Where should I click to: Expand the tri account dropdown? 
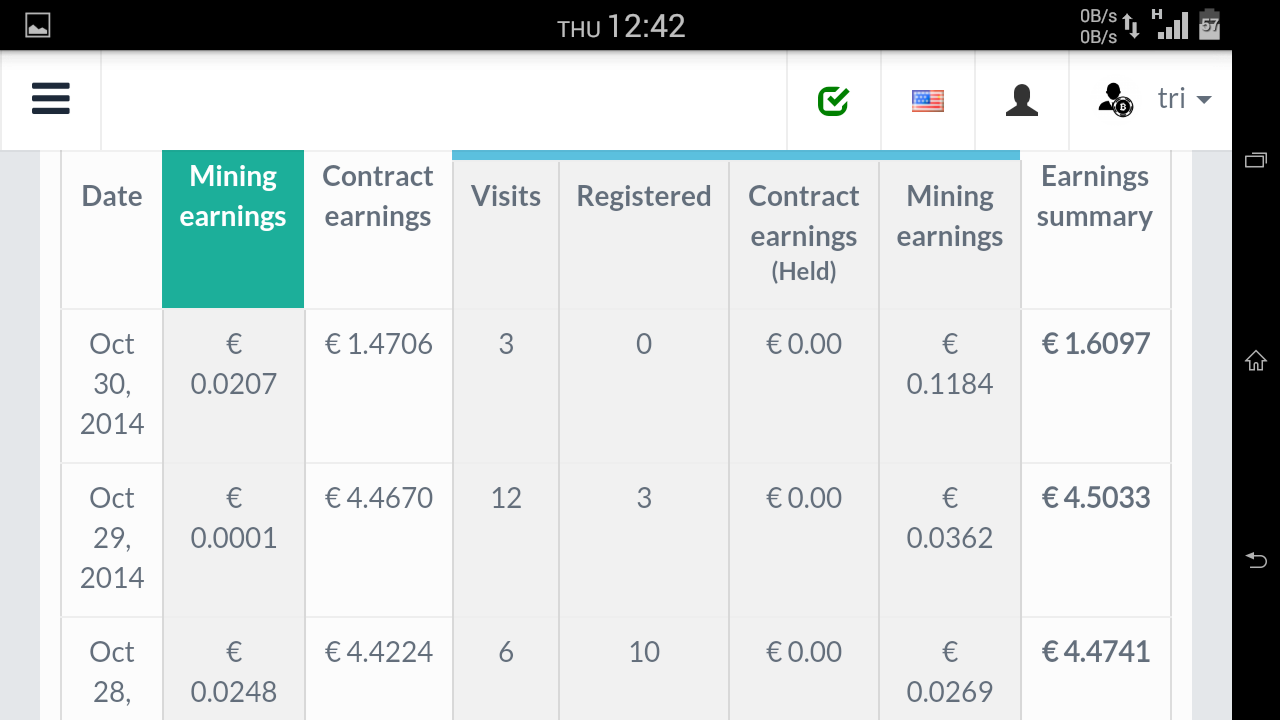click(x=1185, y=99)
